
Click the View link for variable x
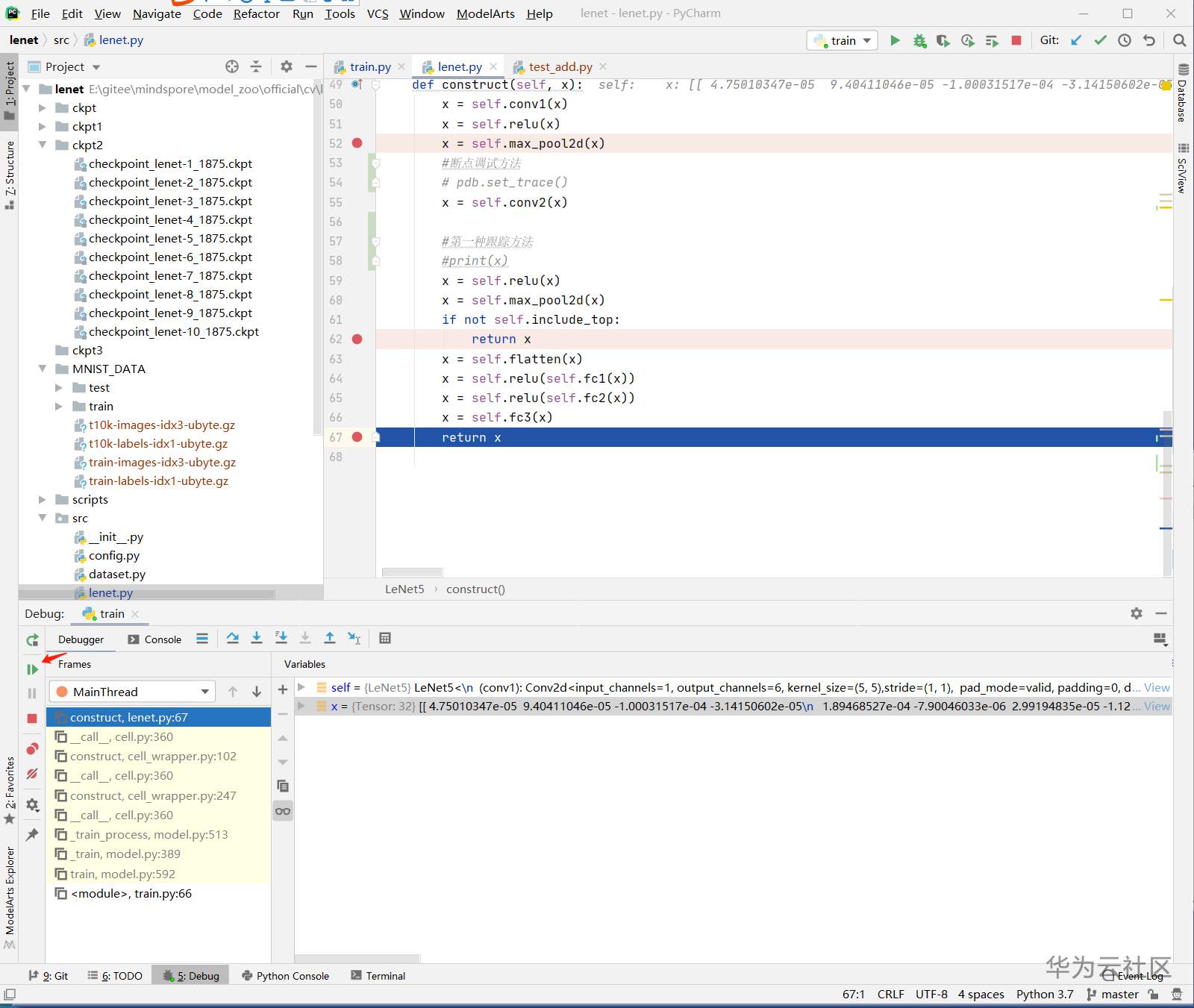coord(1157,707)
